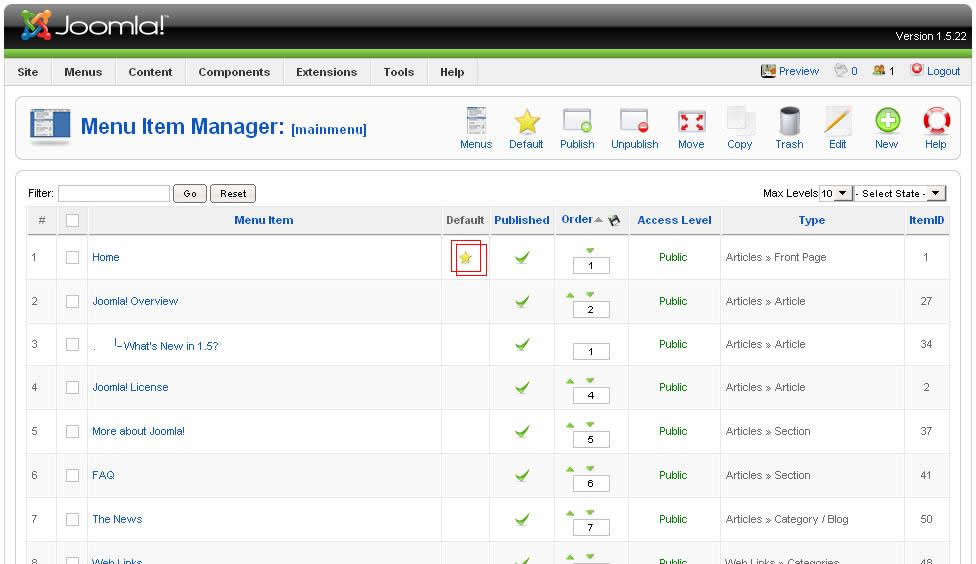
Task: Save order using disk icon in Order header
Action: tap(614, 220)
